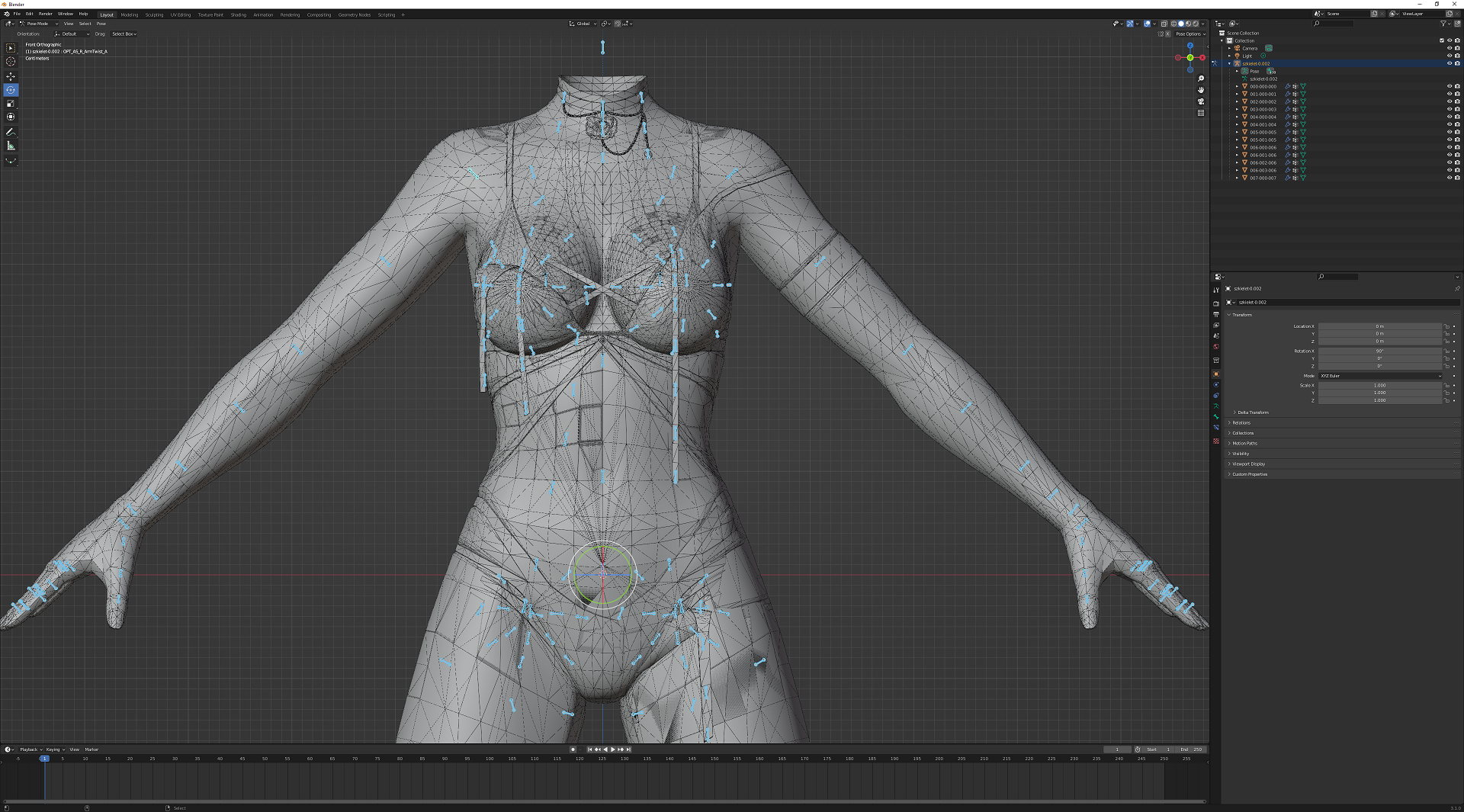
Task: Click the red X axis gizmo
Action: pyautogui.click(x=1202, y=58)
